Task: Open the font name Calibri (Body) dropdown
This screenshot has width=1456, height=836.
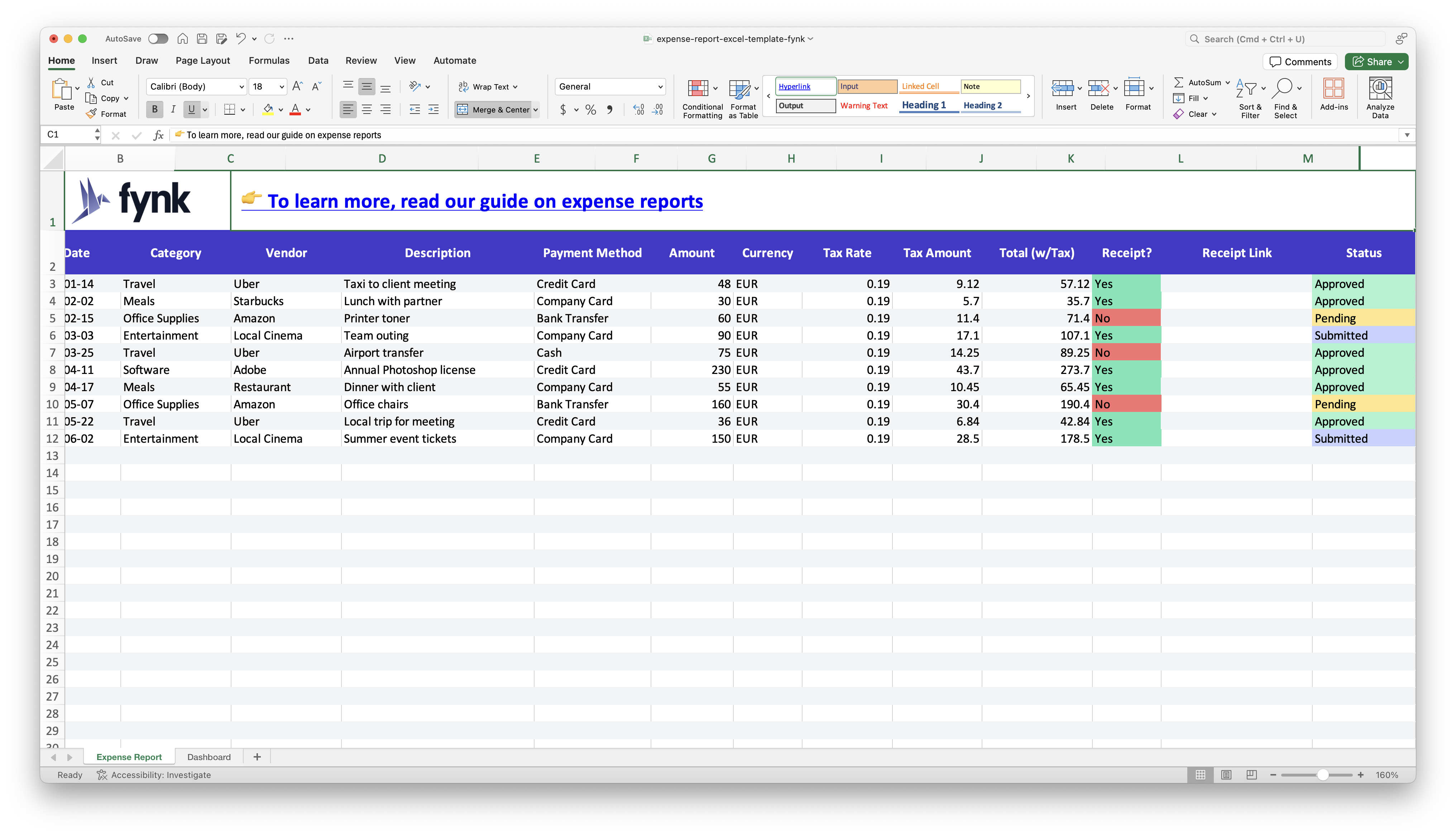Action: coord(241,86)
